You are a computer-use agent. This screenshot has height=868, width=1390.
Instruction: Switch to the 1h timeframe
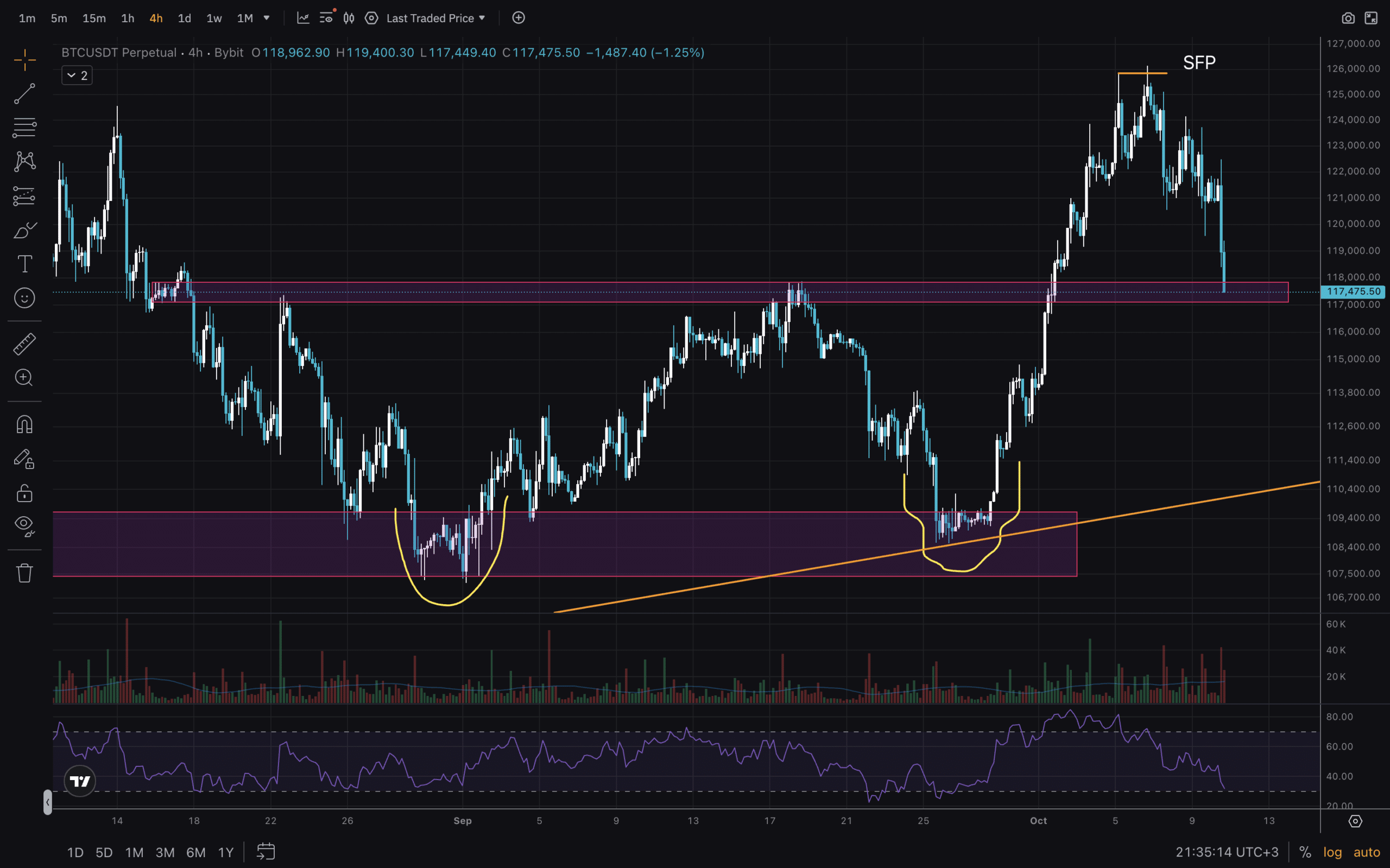click(128, 18)
